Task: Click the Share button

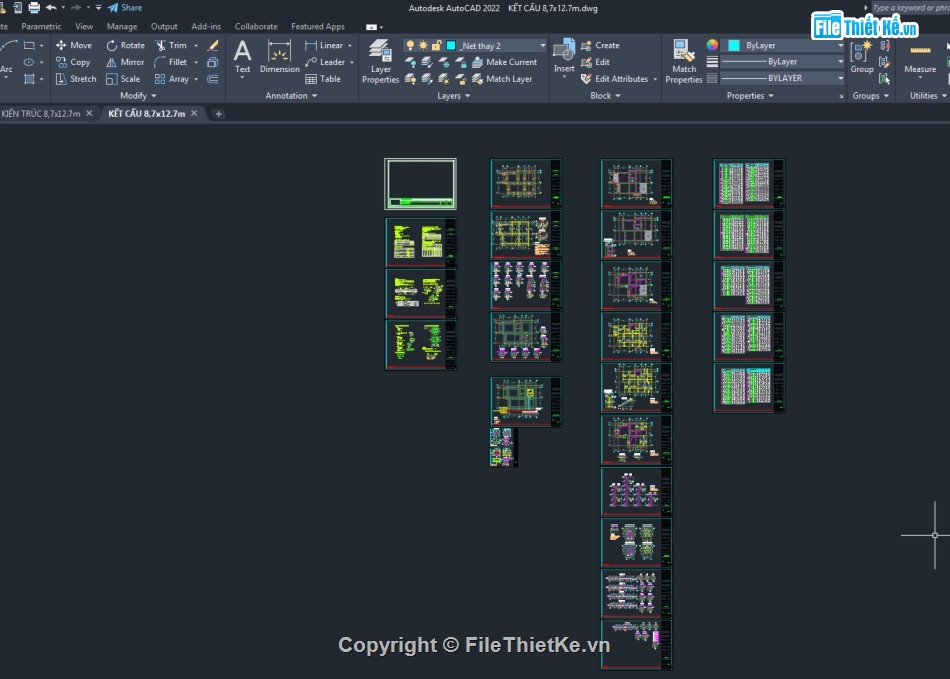Action: click(125, 8)
